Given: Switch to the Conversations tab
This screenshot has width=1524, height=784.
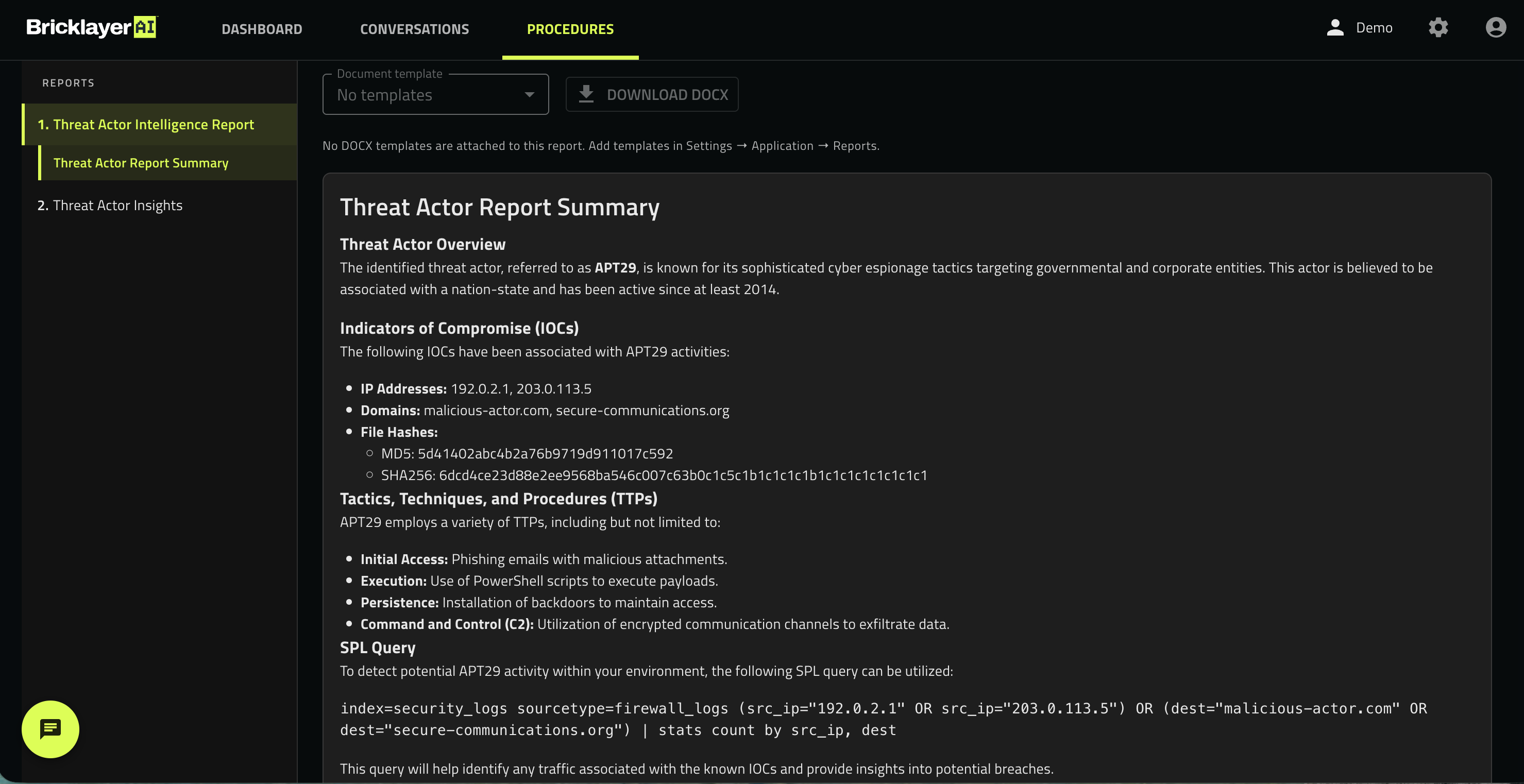Looking at the screenshot, I should pos(414,29).
